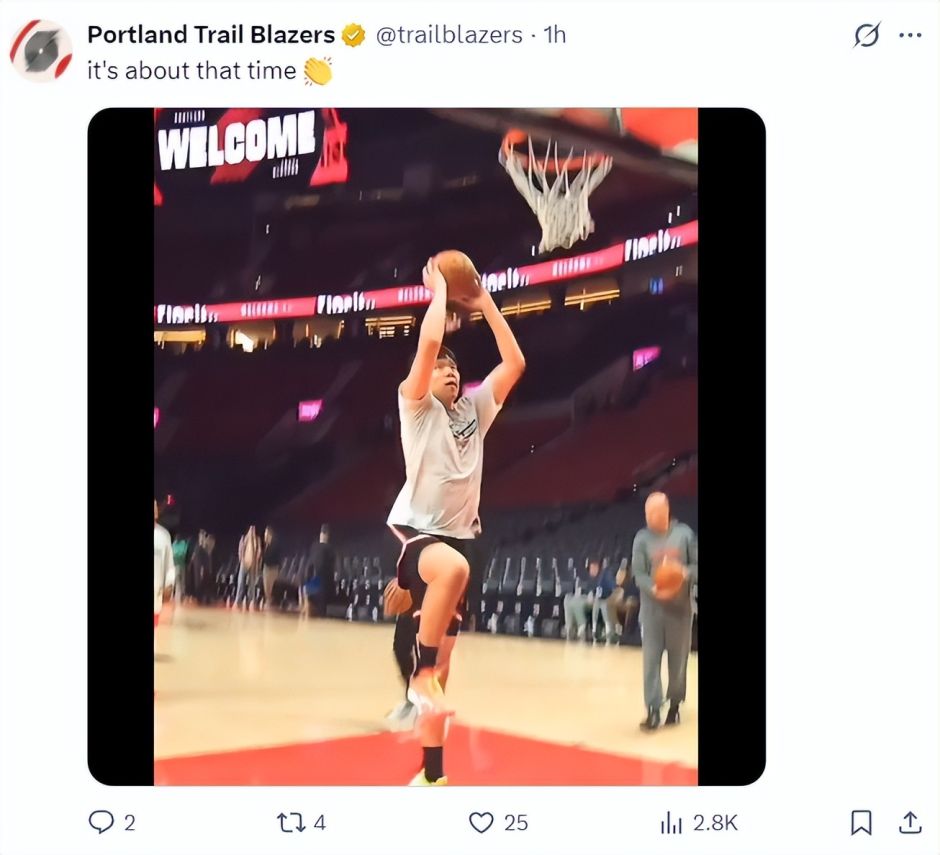Click the like count number 25
Screen dimensions: 940x855
pos(515,822)
